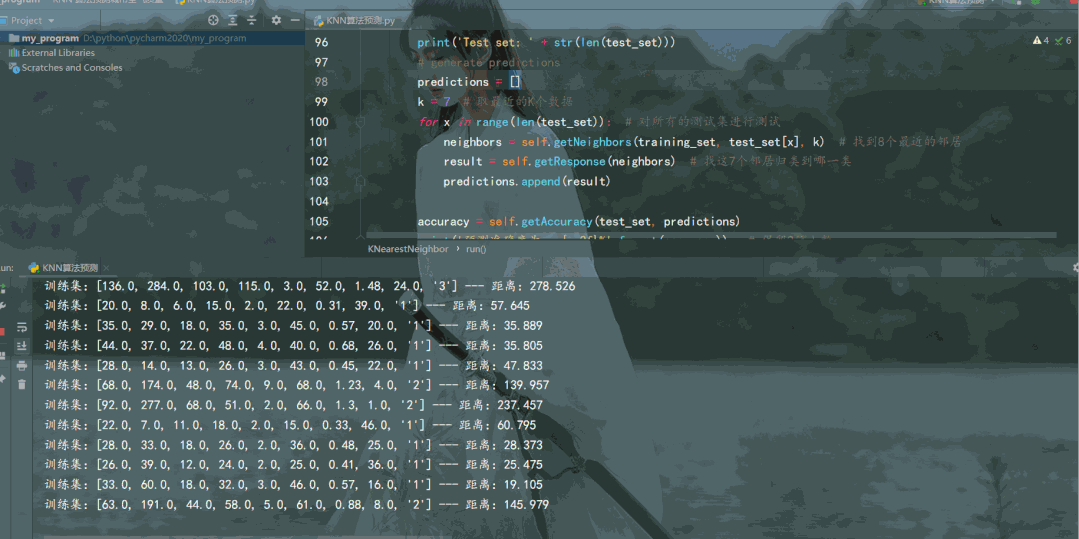Click output row with distance 278.526
1079x539 pixels.
310,286
